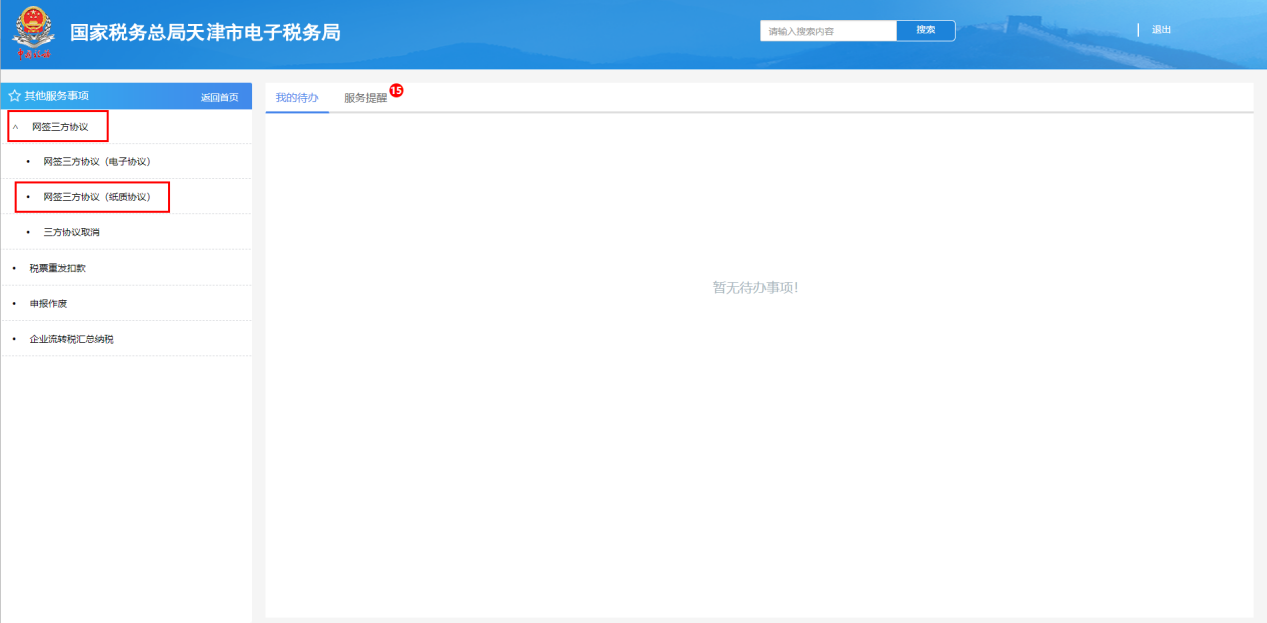This screenshot has width=1267, height=623.
Task: Click the 暂无待办事项 empty message
Action: [x=755, y=288]
